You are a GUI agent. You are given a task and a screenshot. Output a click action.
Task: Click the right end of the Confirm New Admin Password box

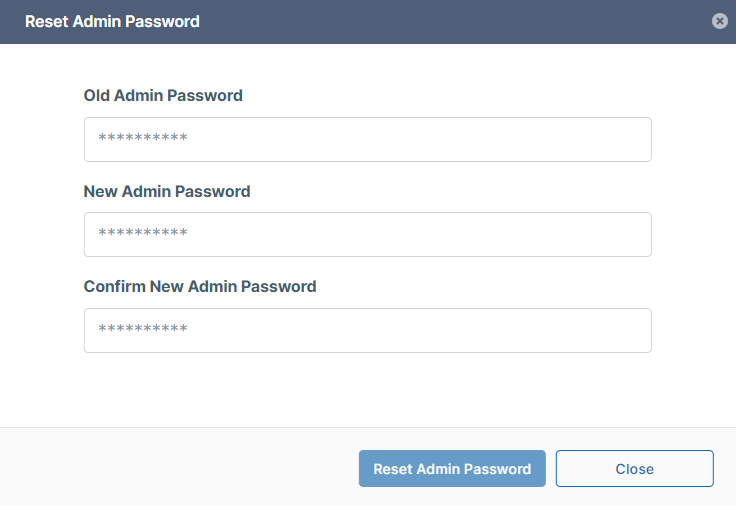(x=630, y=330)
